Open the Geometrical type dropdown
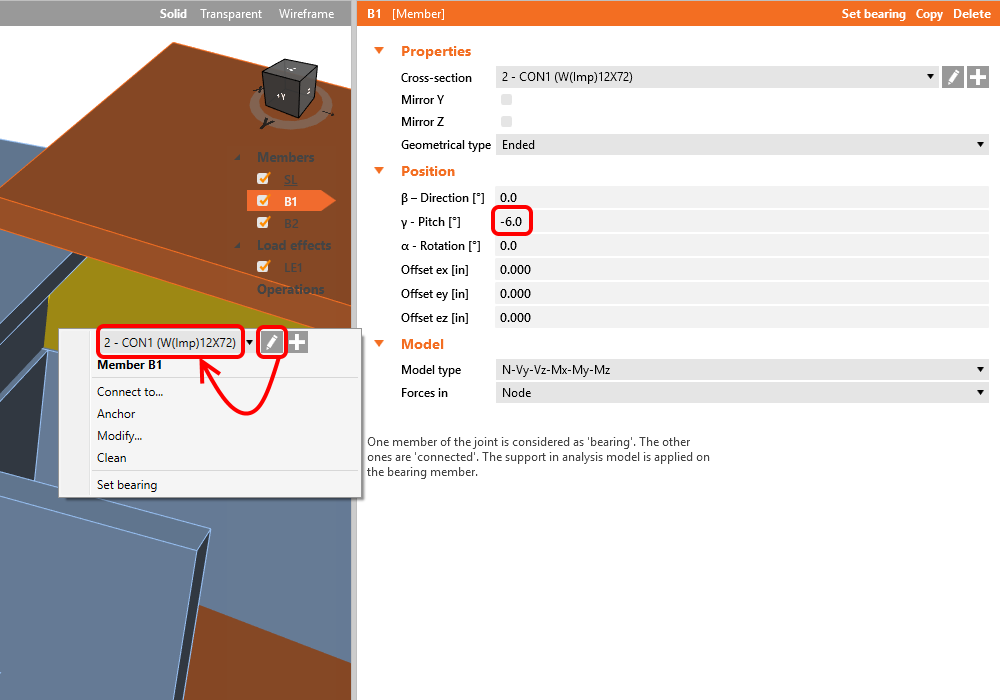1000x700 pixels. [742, 145]
